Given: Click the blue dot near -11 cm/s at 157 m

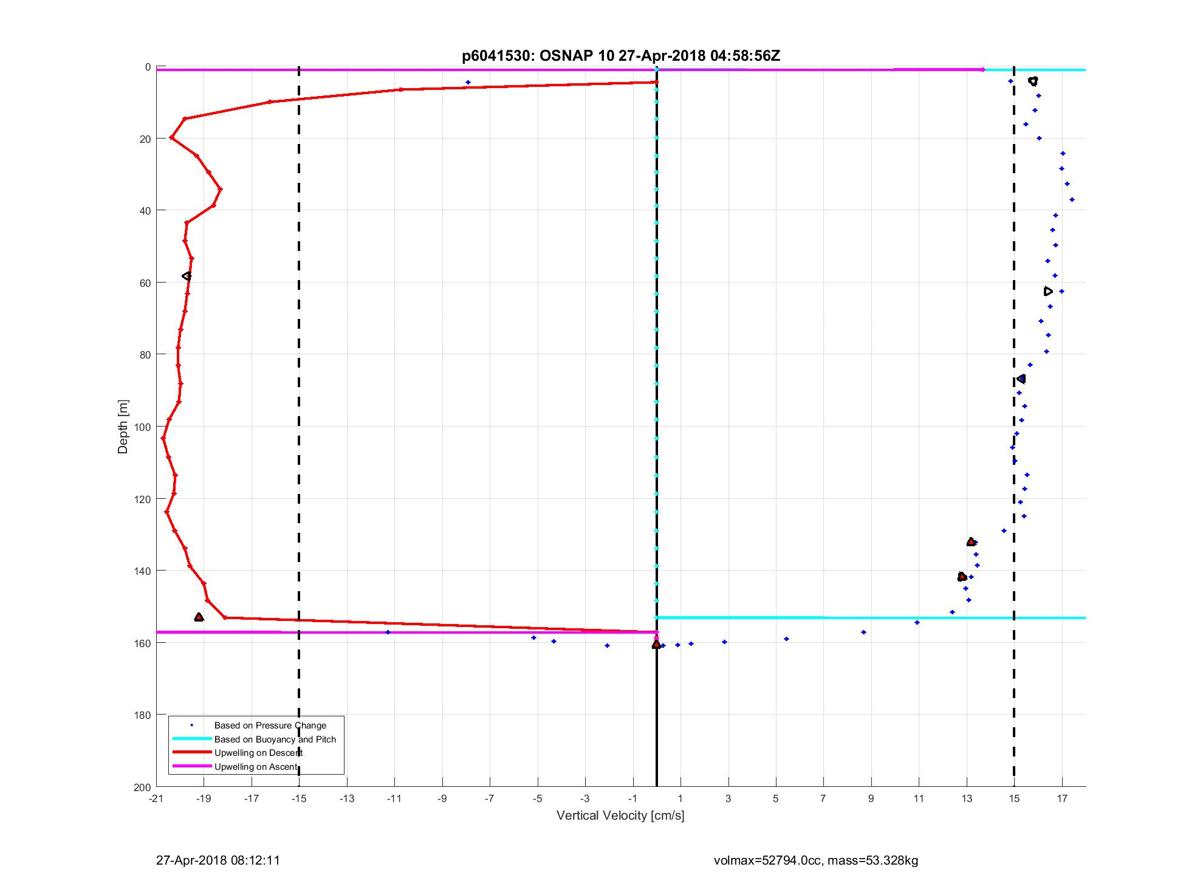Looking at the screenshot, I should [388, 632].
